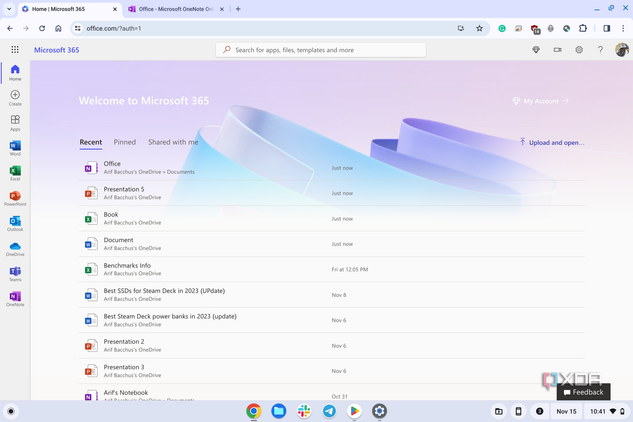Launch Word from the sidebar

[15, 148]
